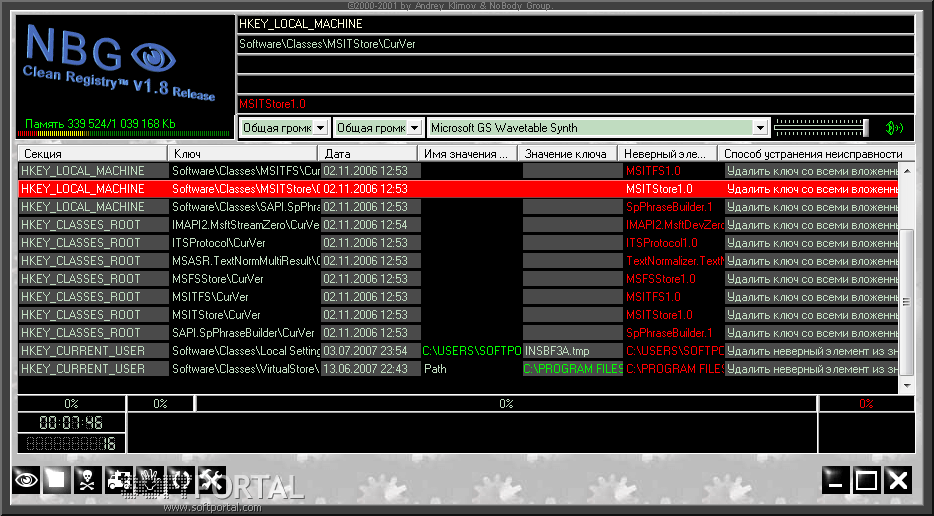Click the skull and crossbones delete icon
Image resolution: width=934 pixels, height=516 pixels.
88,479
